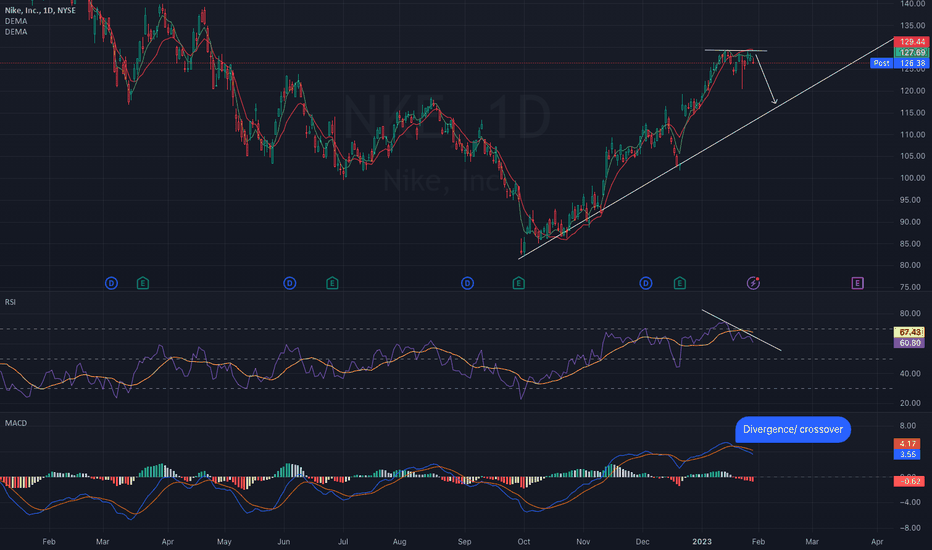Click the 140.00 price scale label

point(912,4)
